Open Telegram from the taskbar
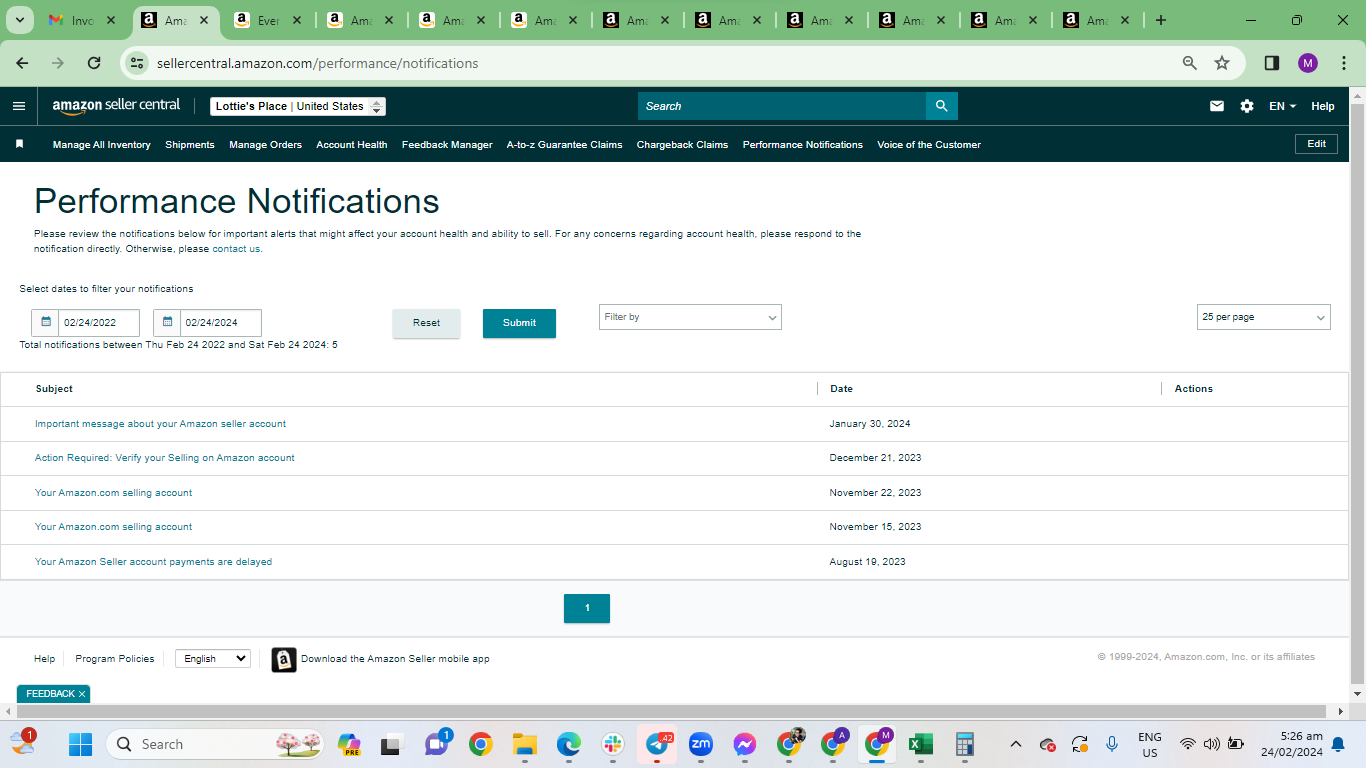This screenshot has width=1366, height=768. pyautogui.click(x=657, y=744)
